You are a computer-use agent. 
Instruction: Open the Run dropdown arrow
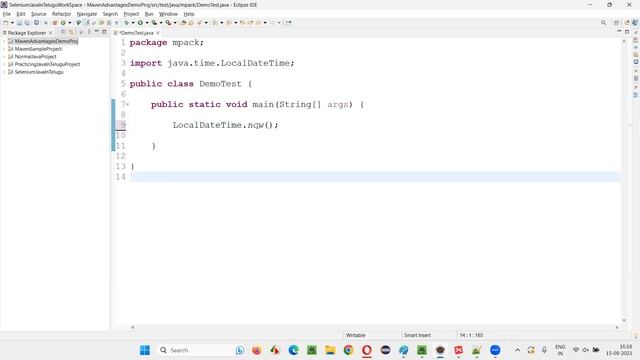pos(147,23)
